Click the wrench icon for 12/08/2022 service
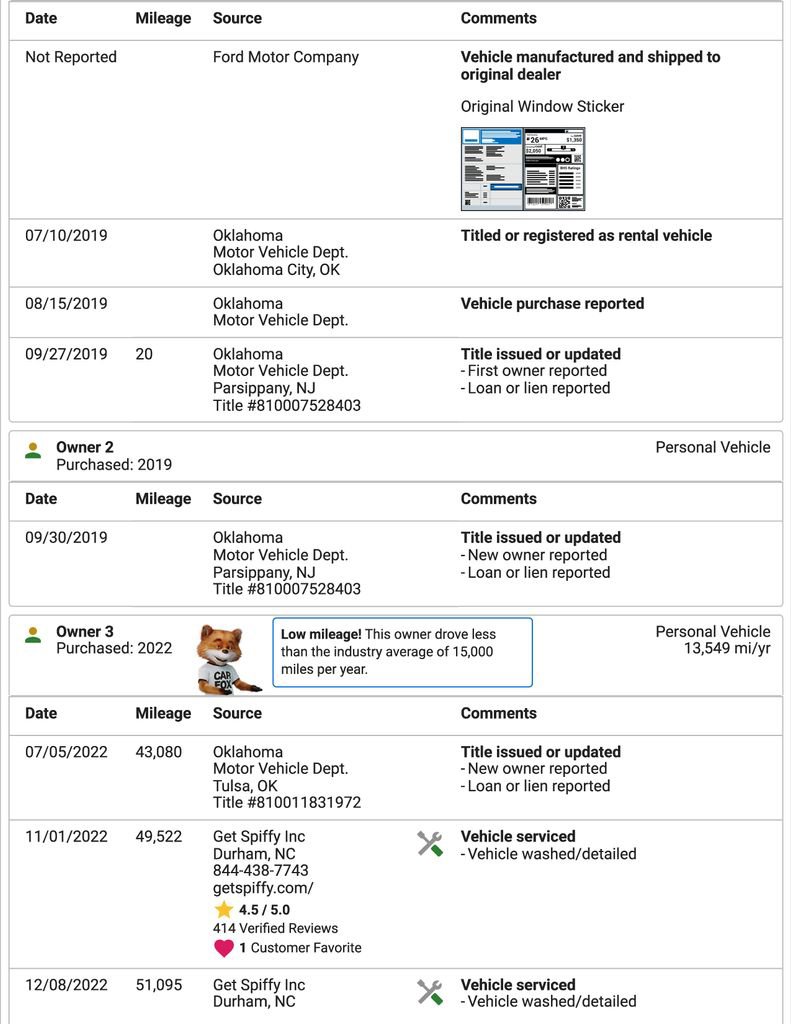Viewport: 791px width, 1024px height. (430, 992)
